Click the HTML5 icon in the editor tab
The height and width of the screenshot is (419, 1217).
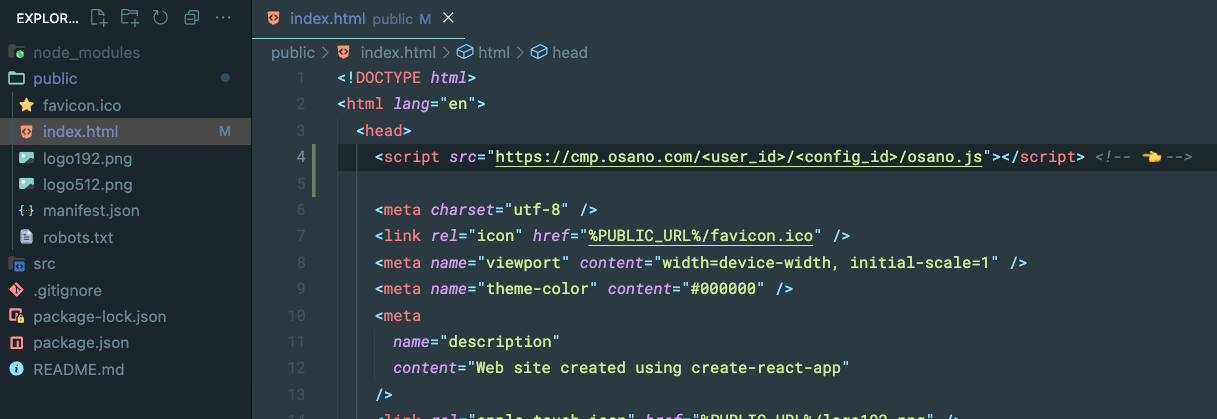tap(274, 18)
